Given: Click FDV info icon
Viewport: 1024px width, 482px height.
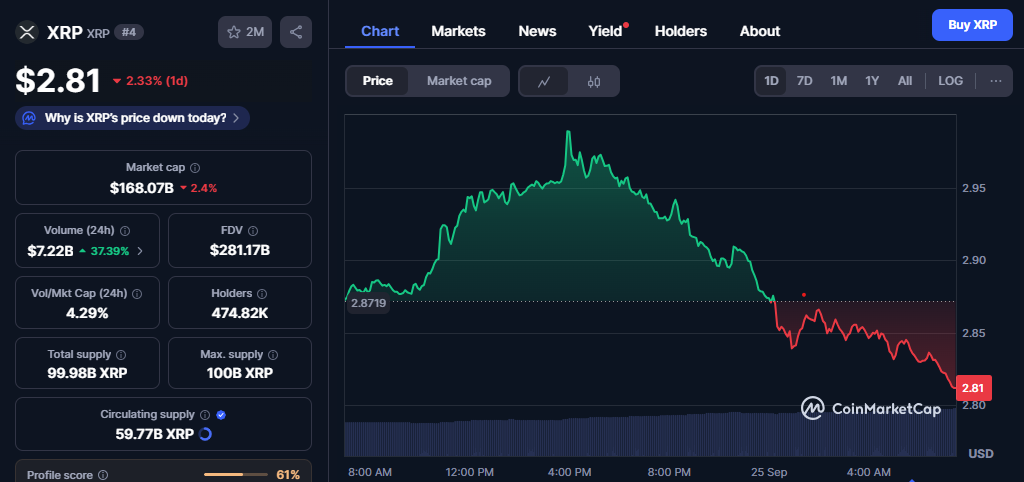Looking at the screenshot, I should point(253,231).
